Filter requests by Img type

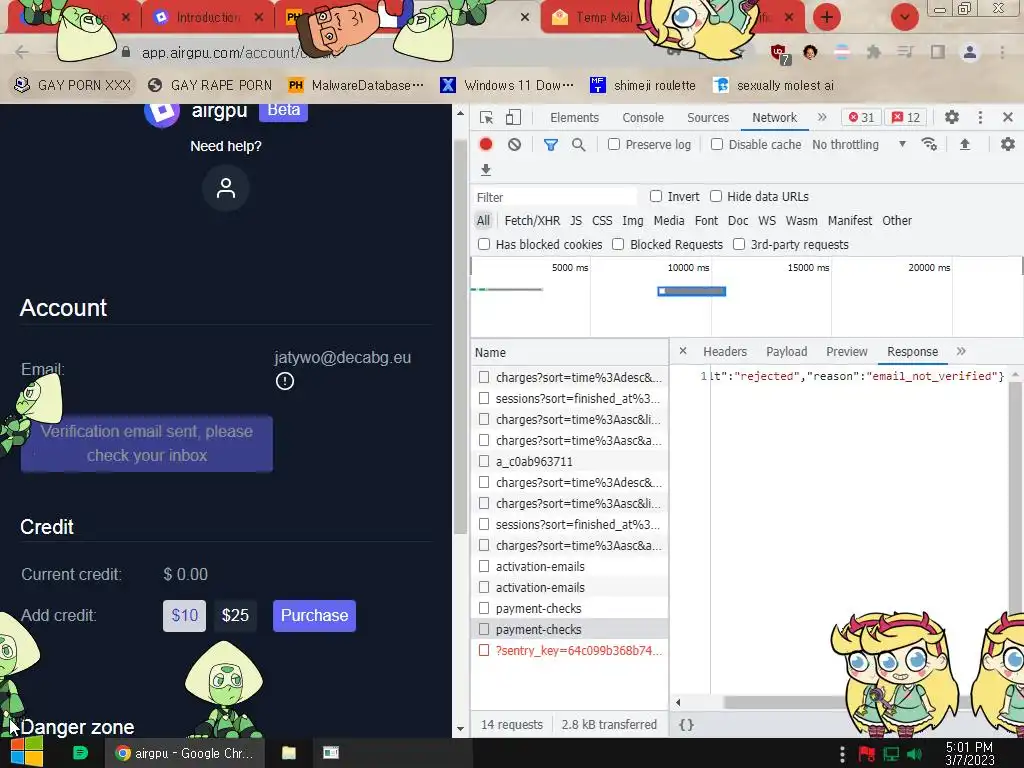coord(632,221)
